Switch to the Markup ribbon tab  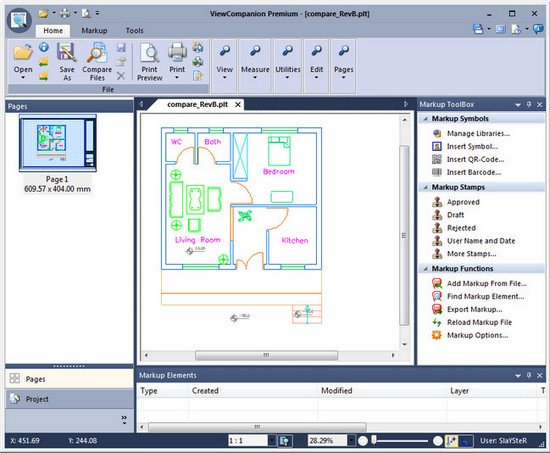point(94,31)
